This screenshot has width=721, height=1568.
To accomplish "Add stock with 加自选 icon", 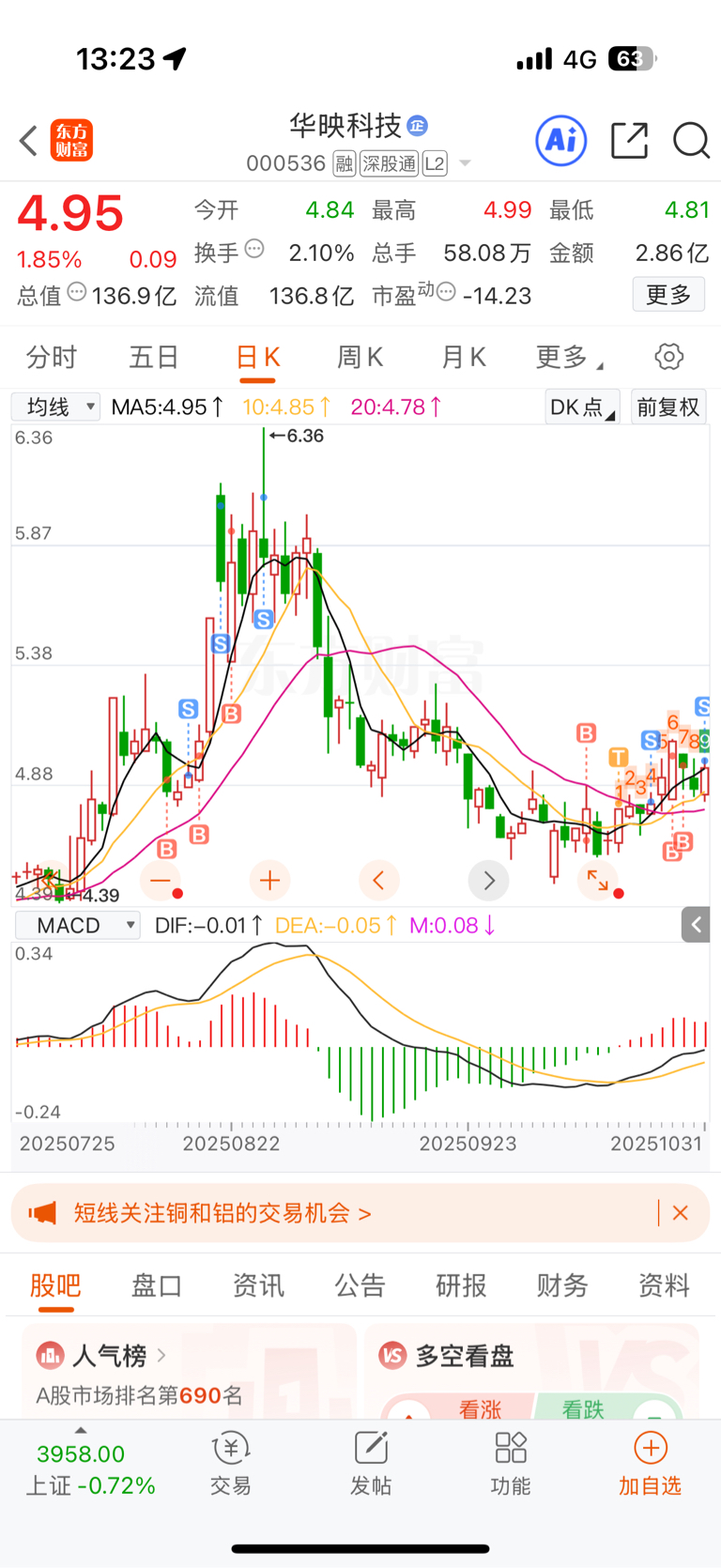I will 650,1463.
